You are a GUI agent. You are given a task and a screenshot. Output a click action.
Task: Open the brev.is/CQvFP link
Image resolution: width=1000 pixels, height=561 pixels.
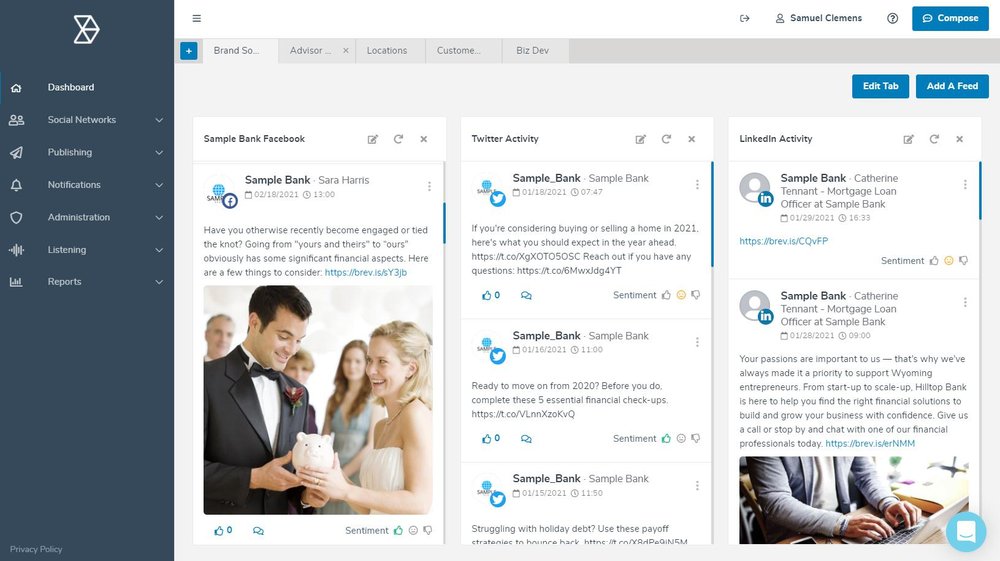pyautogui.click(x=784, y=241)
